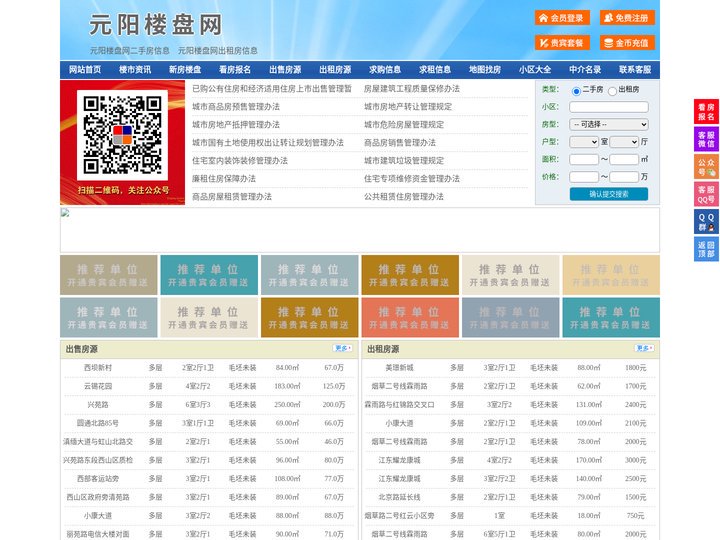This screenshot has height=540, width=720.
Task: Open the 中介名录 navigation item
Action: pyautogui.click(x=585, y=70)
